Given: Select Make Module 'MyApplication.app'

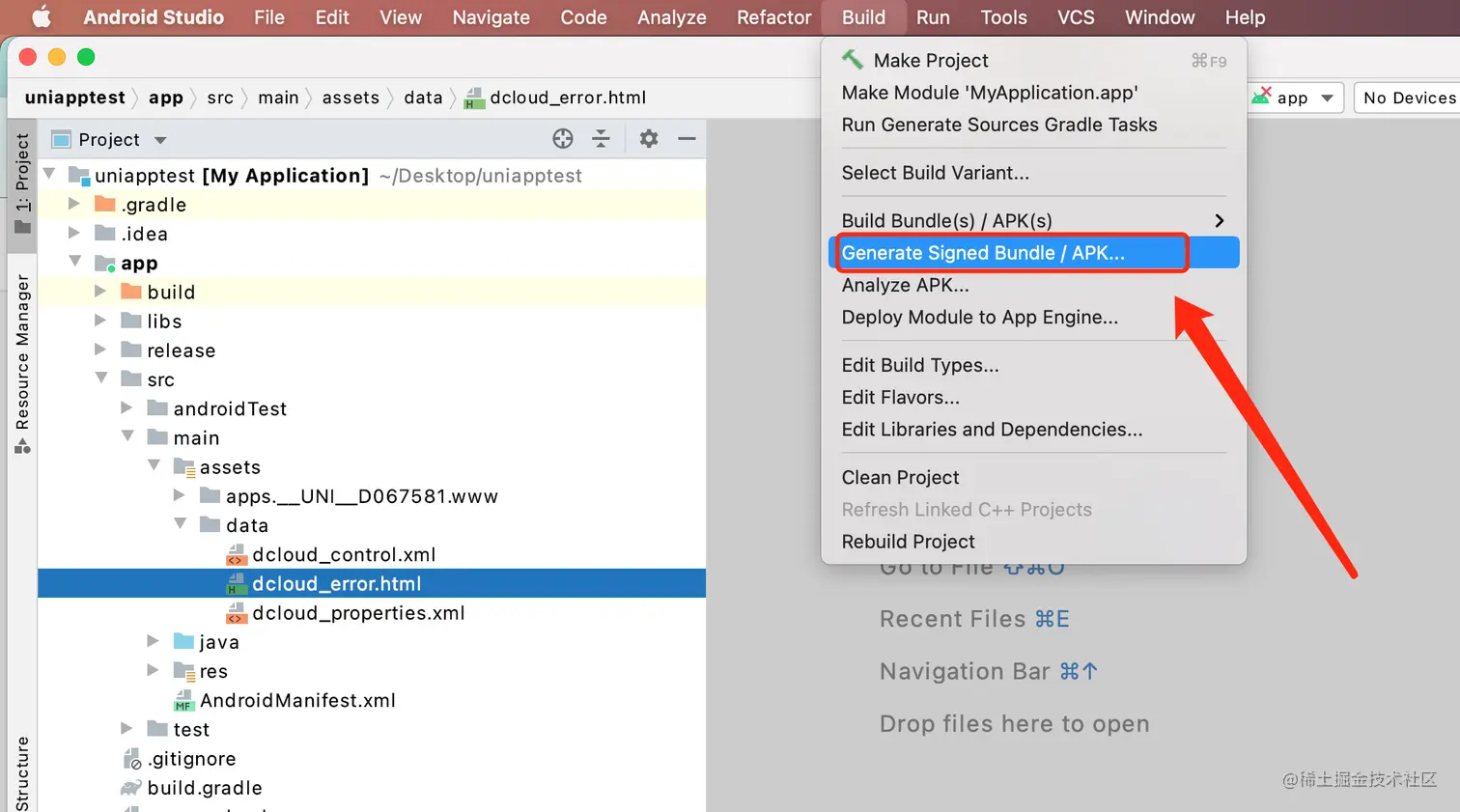Looking at the screenshot, I should coord(1033,93).
